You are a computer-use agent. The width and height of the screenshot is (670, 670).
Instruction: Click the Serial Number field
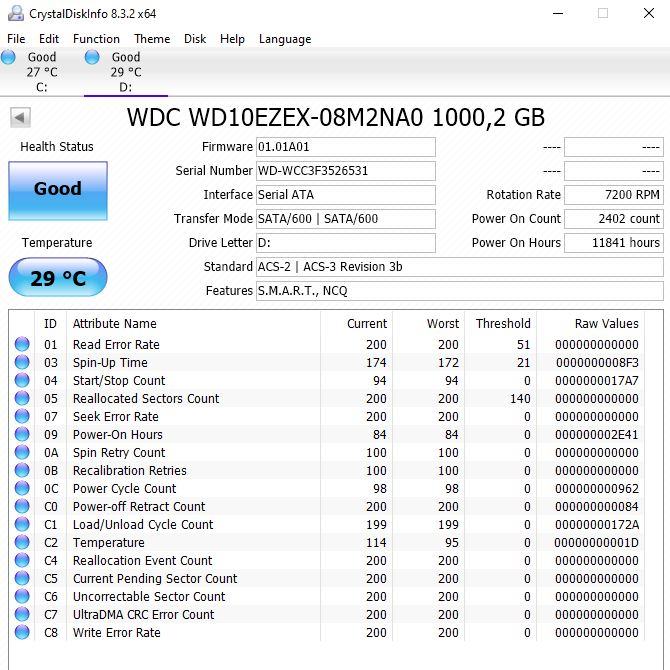click(346, 171)
